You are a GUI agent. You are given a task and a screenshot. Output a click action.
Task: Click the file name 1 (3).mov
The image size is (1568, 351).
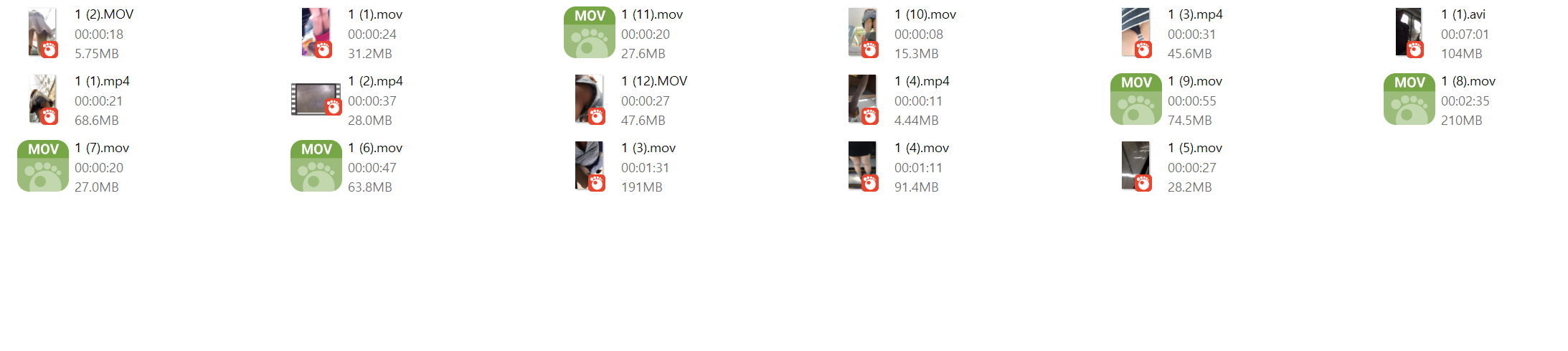tap(648, 148)
